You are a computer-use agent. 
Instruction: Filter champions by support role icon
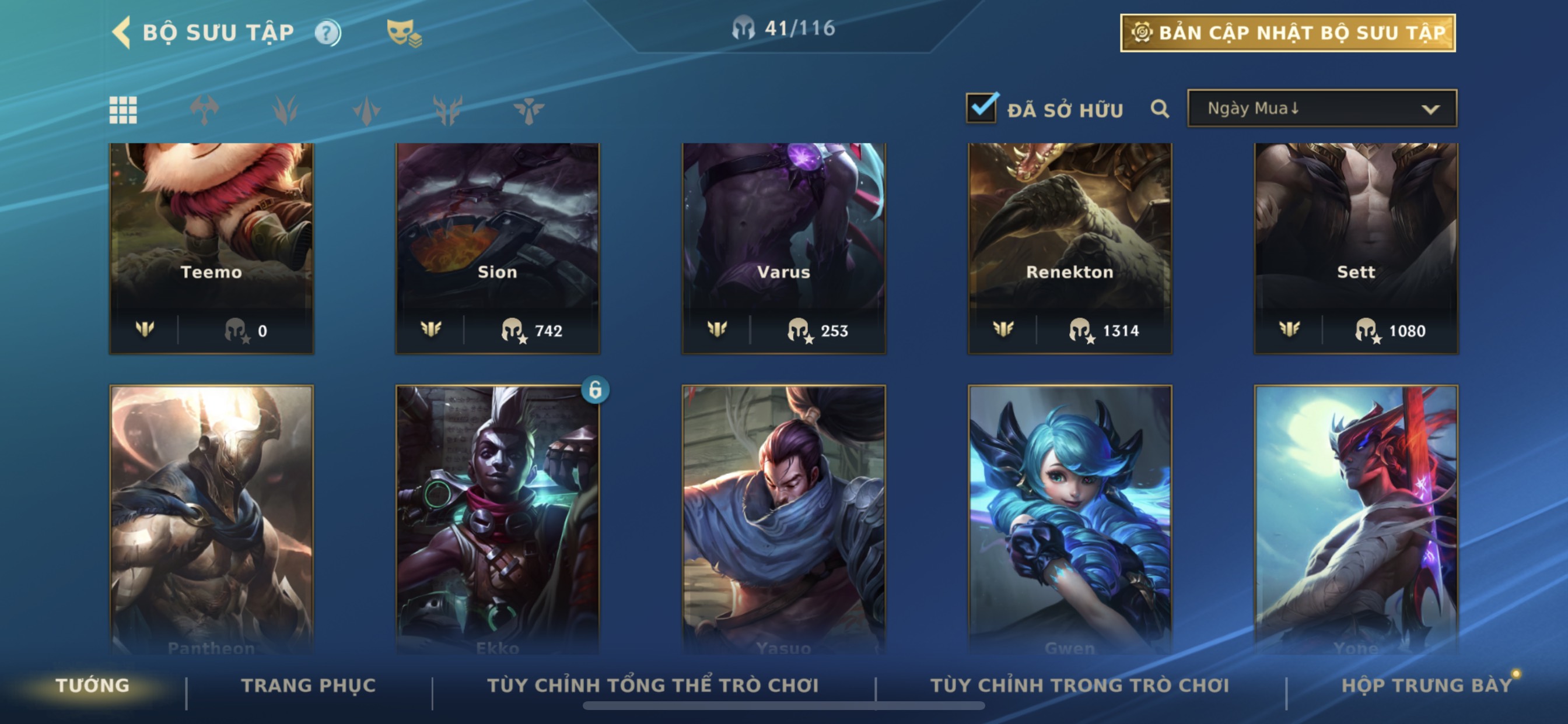point(528,110)
